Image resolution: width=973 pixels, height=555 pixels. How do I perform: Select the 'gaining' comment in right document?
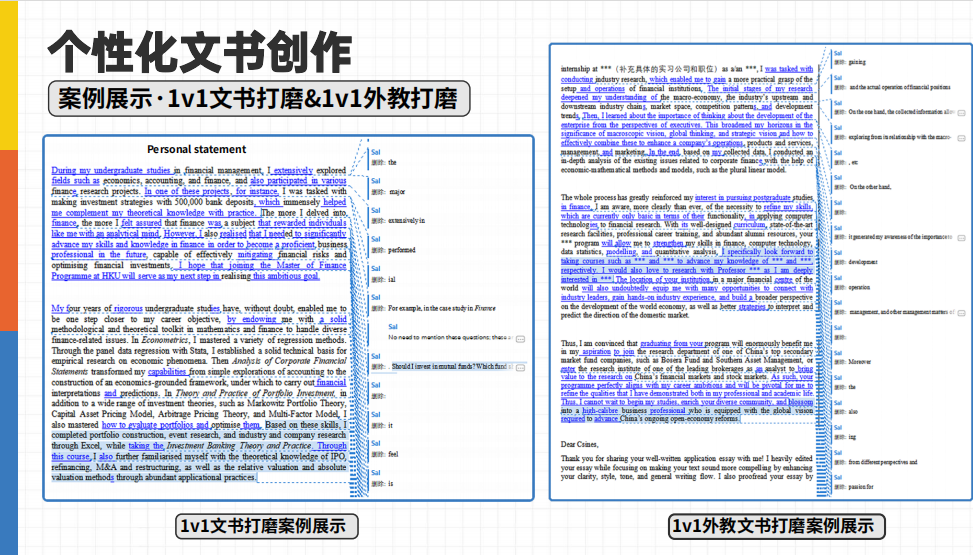850,62
